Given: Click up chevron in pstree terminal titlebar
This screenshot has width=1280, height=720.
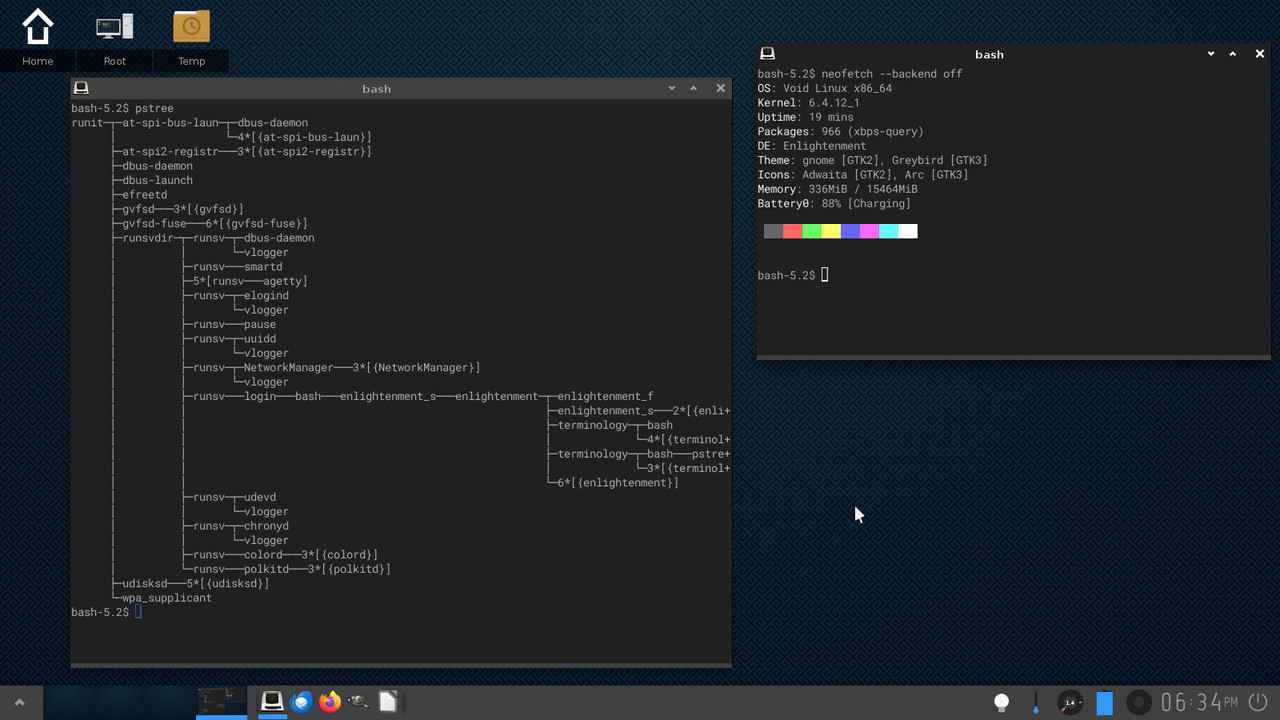Looking at the screenshot, I should click(694, 89).
